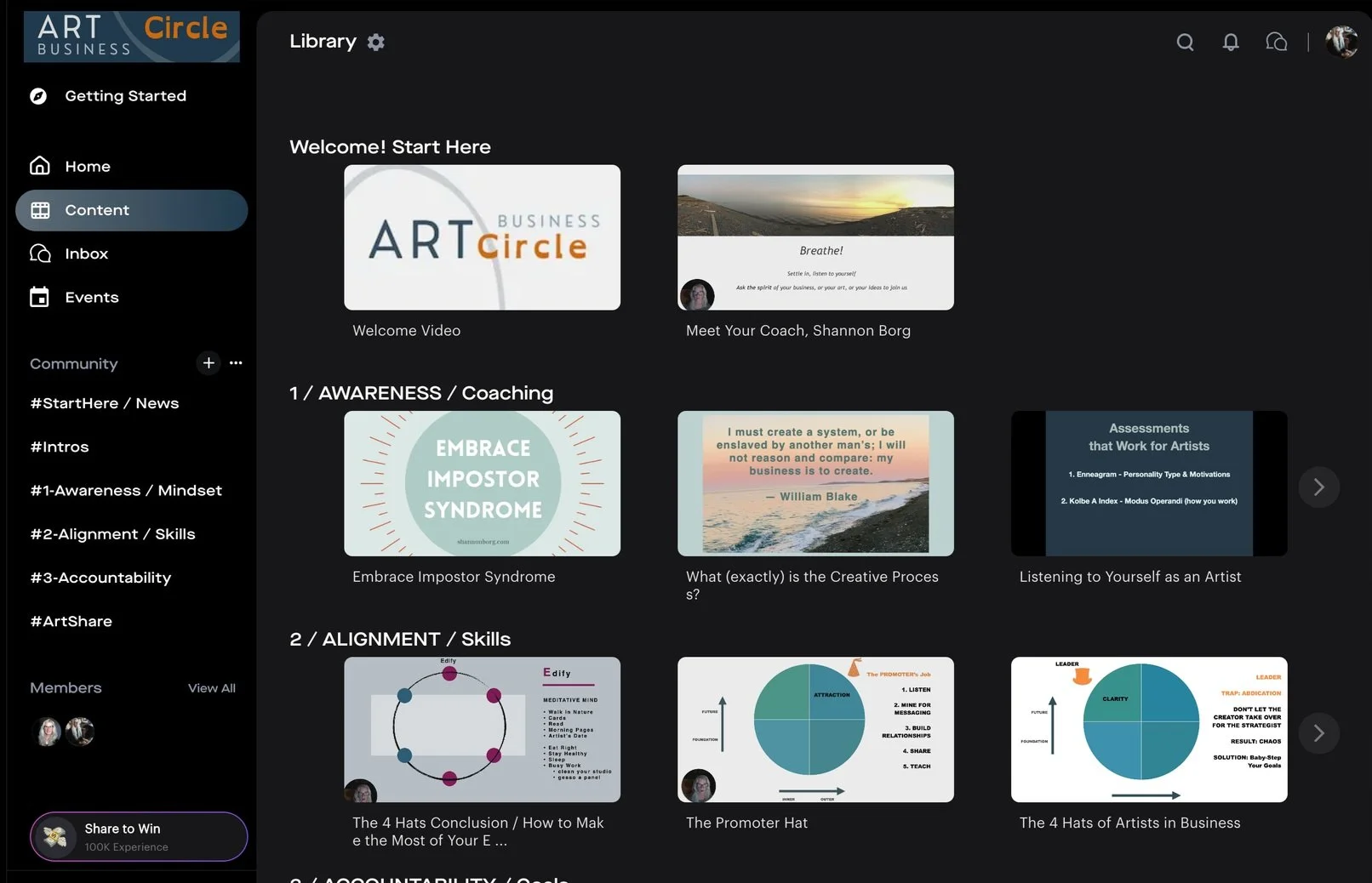Open Community more options ellipsis
Viewport: 1372px width, 883px height.
236,363
